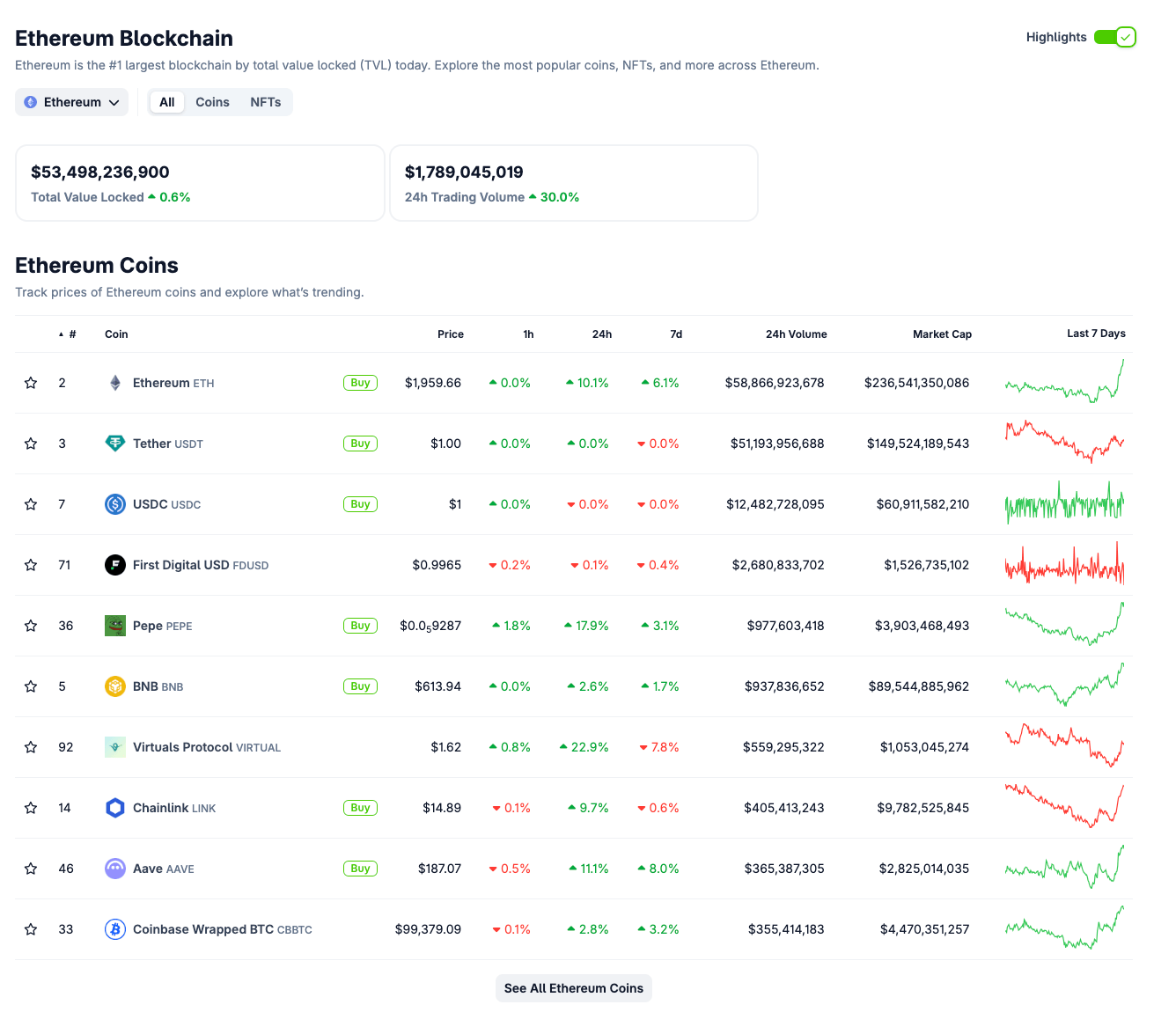Open the Ethereum network selector dropdown
Screen dimensions: 1176x1012
[x=71, y=102]
